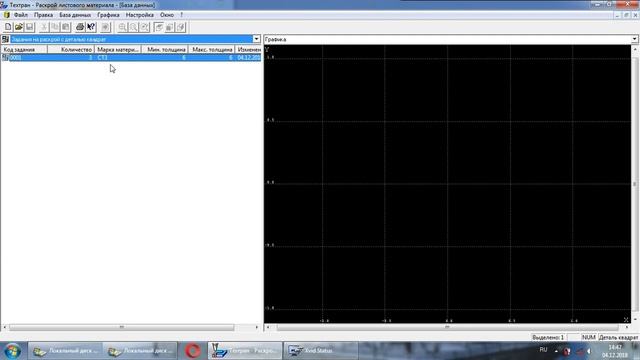This screenshot has height=360, width=640.
Task: Click the RU language indicator
Action: coord(543,350)
